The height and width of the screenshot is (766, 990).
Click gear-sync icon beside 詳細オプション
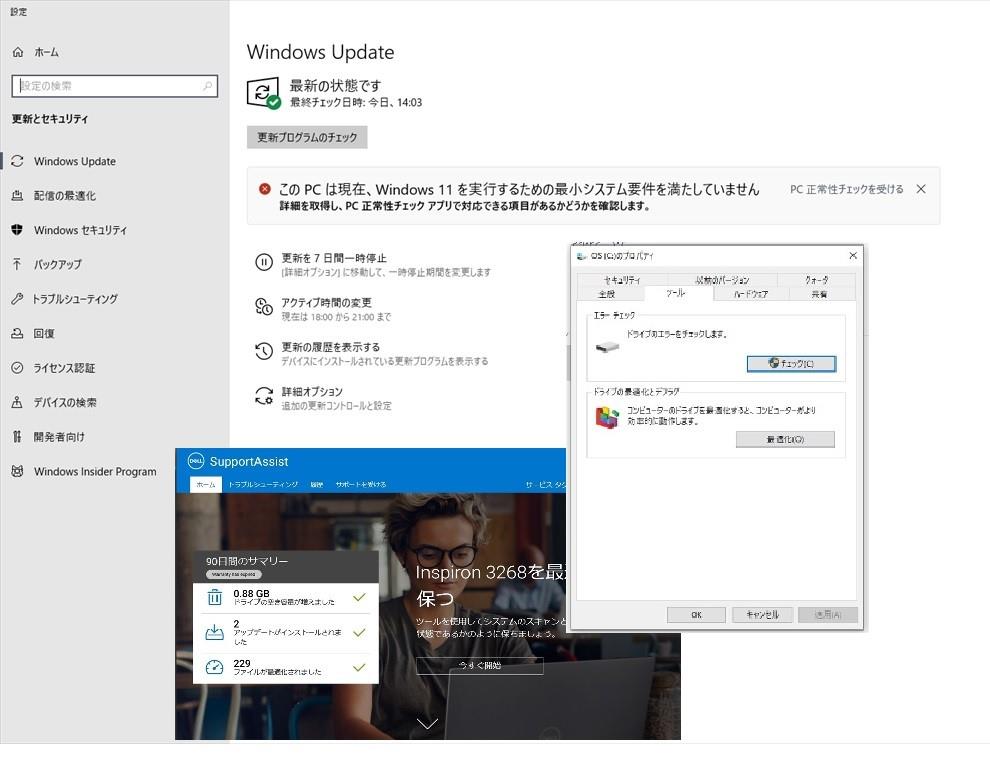[x=264, y=396]
